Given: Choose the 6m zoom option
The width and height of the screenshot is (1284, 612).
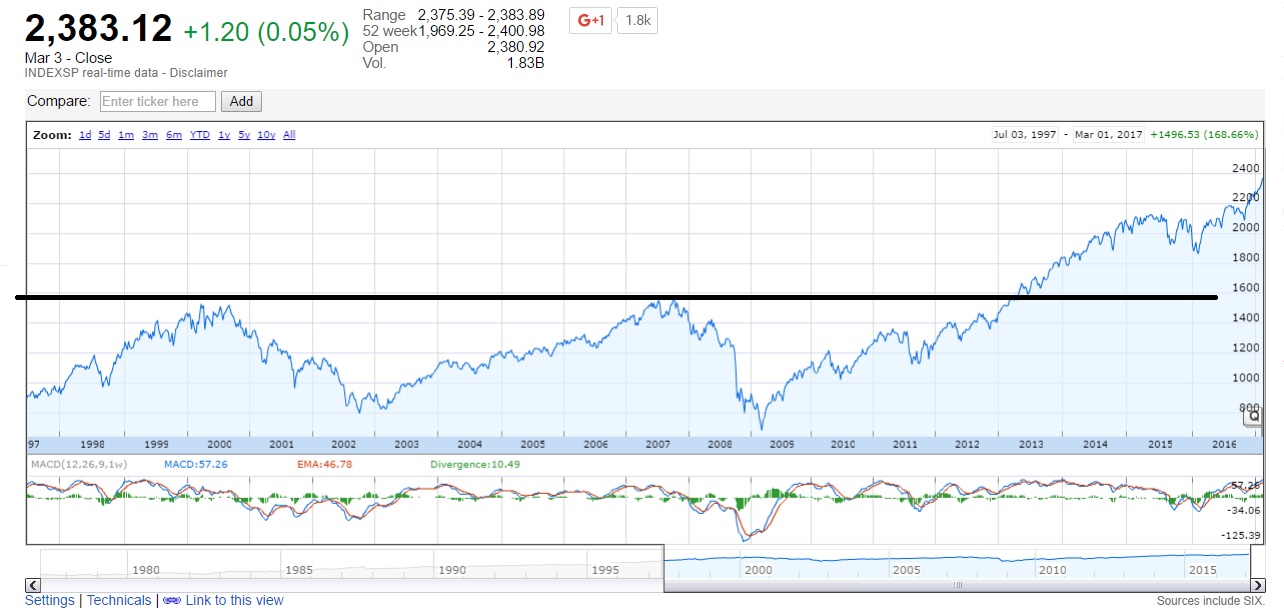Looking at the screenshot, I should (174, 135).
